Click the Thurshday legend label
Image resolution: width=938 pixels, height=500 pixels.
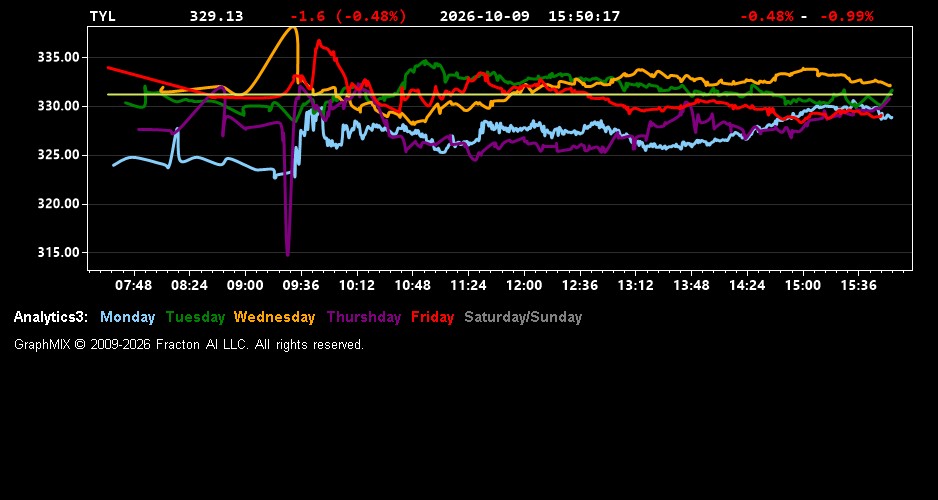(364, 318)
